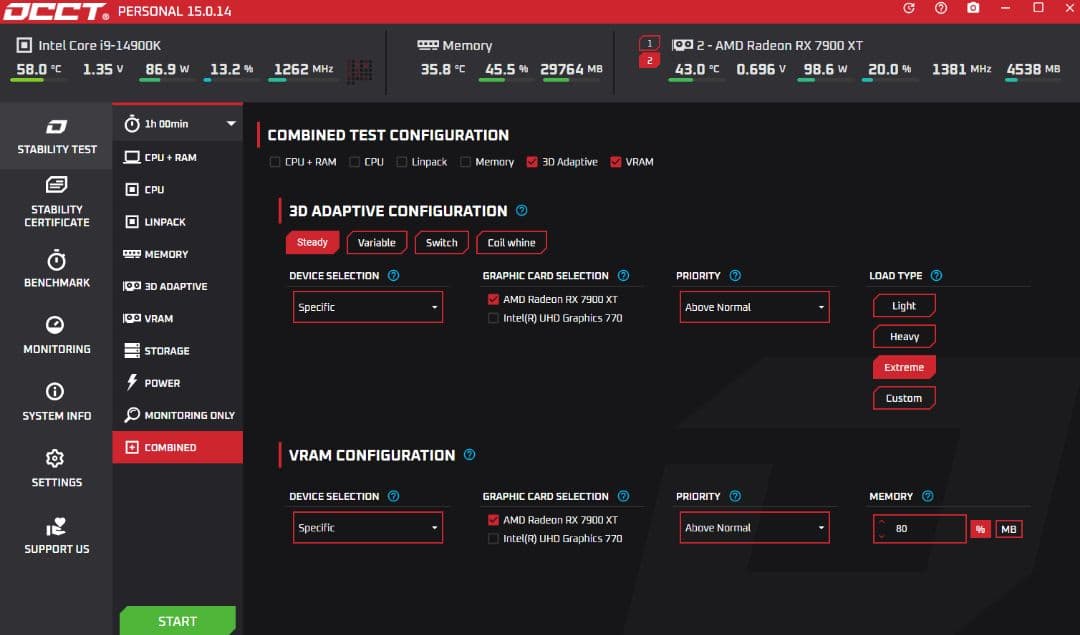Choose Switch mode
1080x635 pixels.
(442, 242)
